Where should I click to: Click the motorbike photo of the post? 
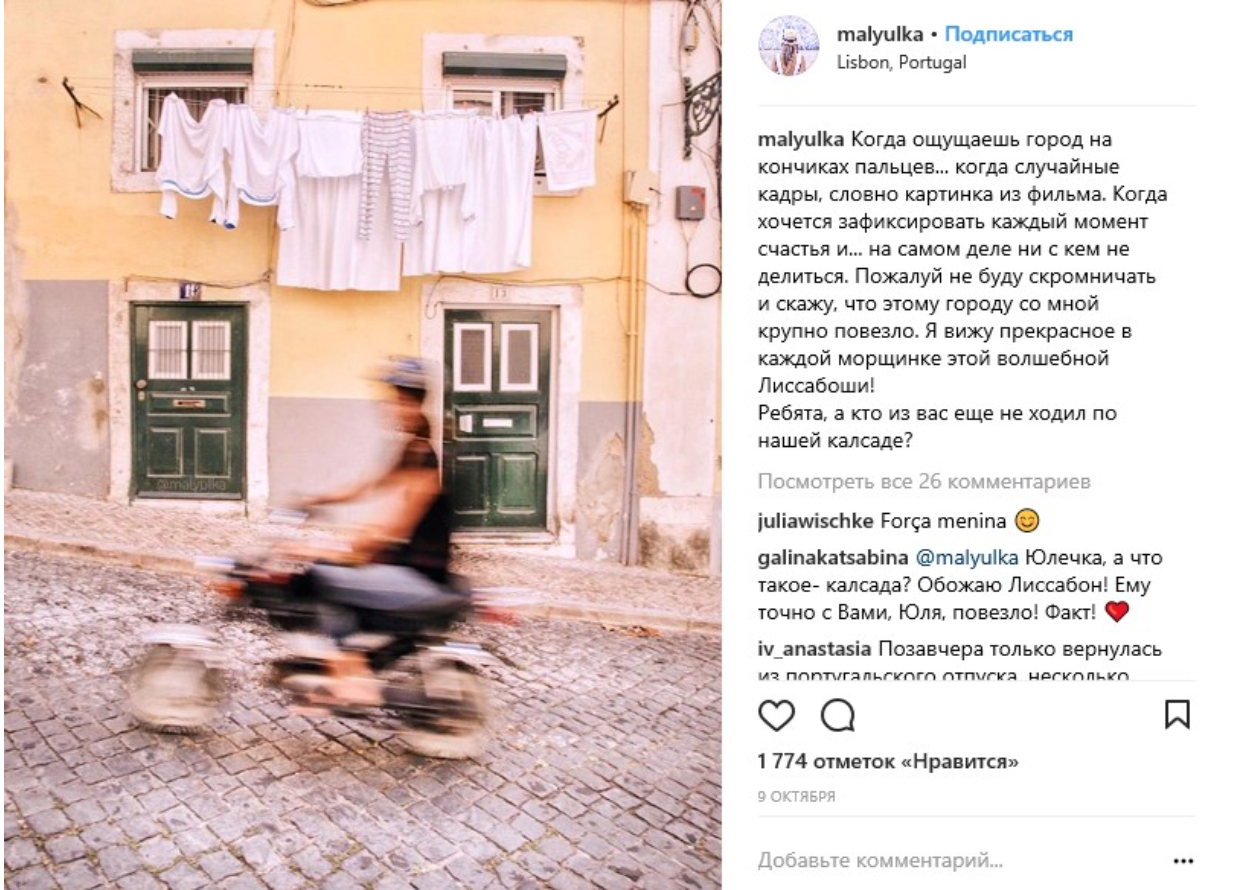tap(362, 445)
